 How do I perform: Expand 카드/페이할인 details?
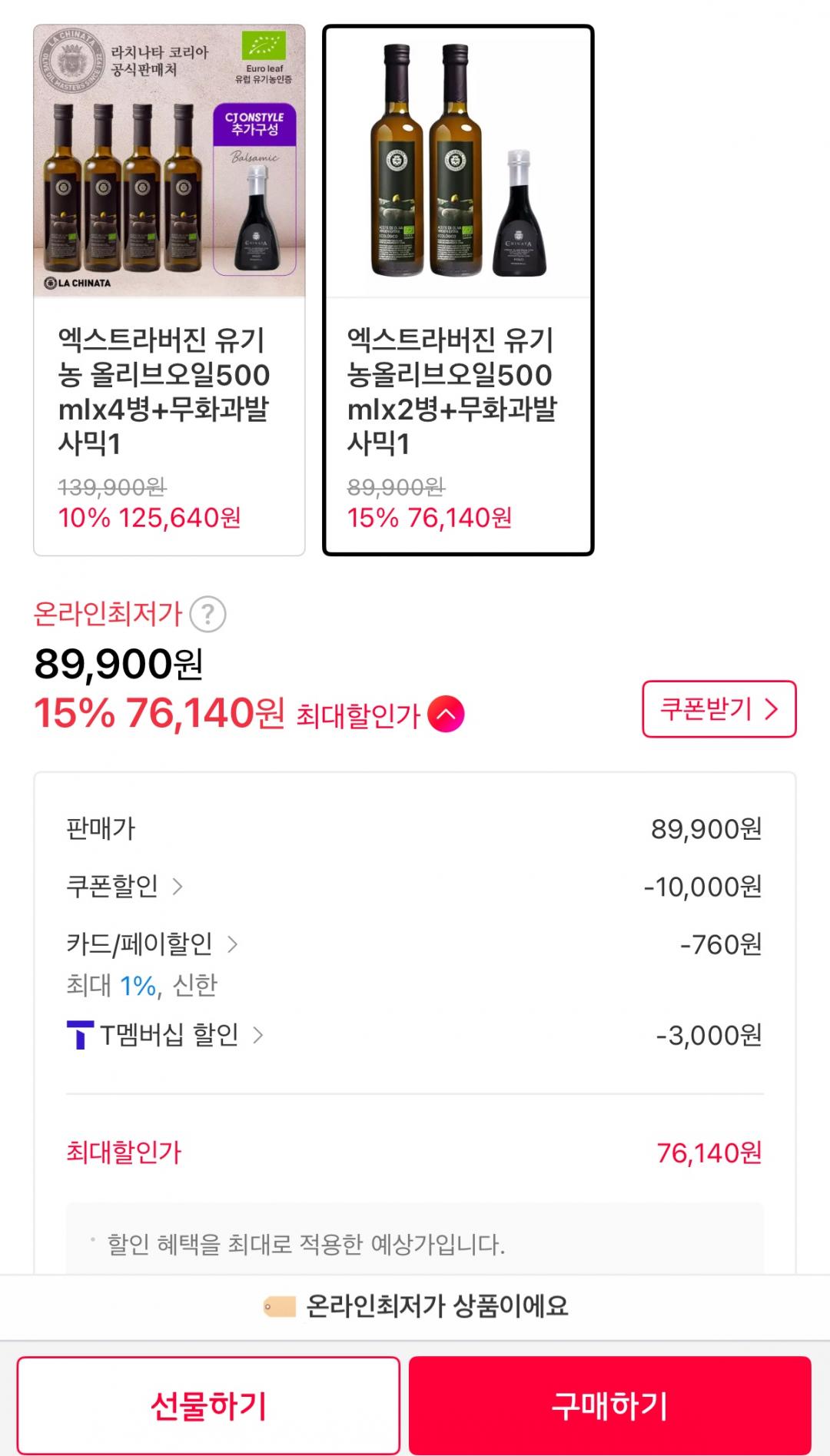(x=232, y=944)
